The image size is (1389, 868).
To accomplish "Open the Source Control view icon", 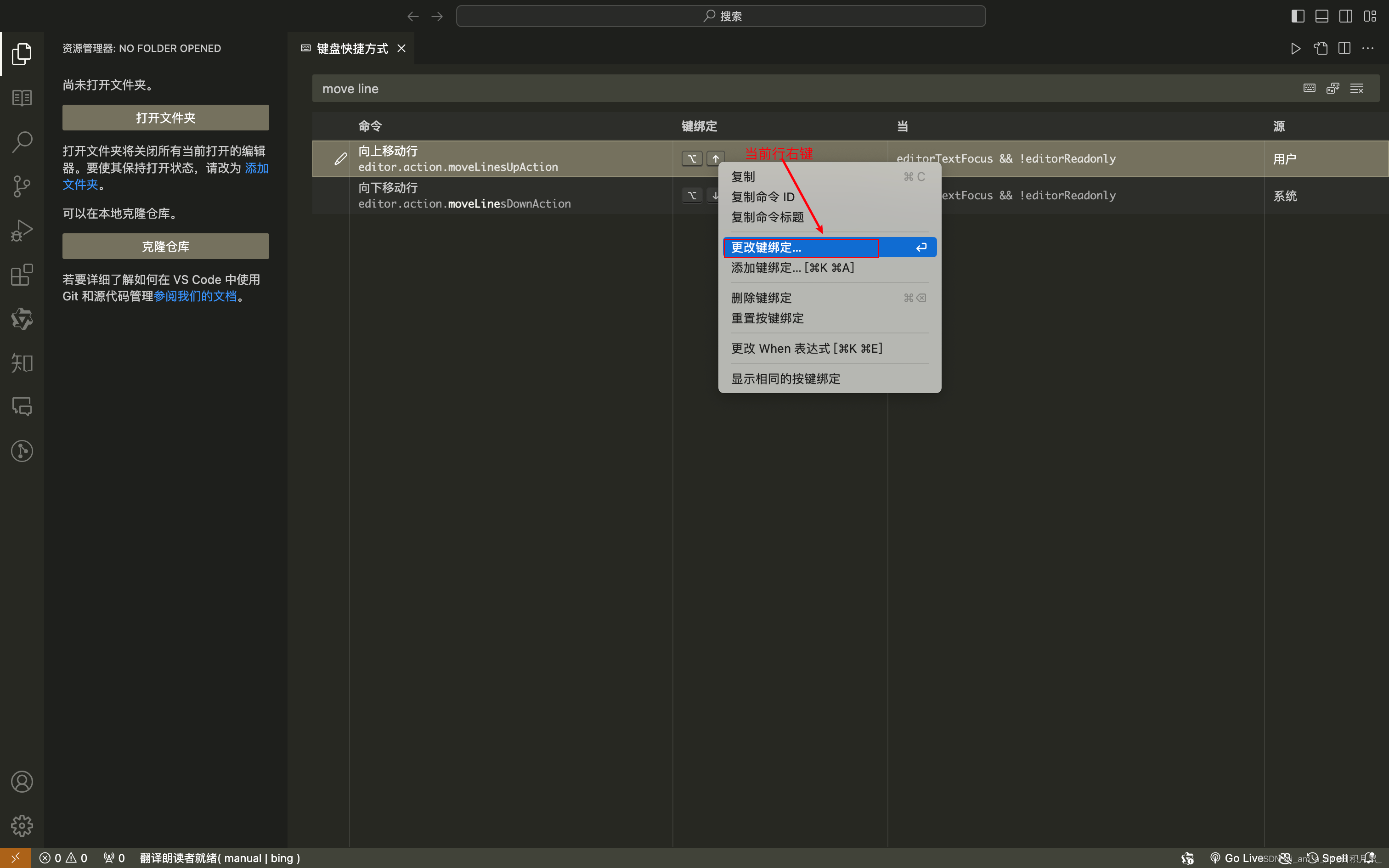I will [x=22, y=186].
